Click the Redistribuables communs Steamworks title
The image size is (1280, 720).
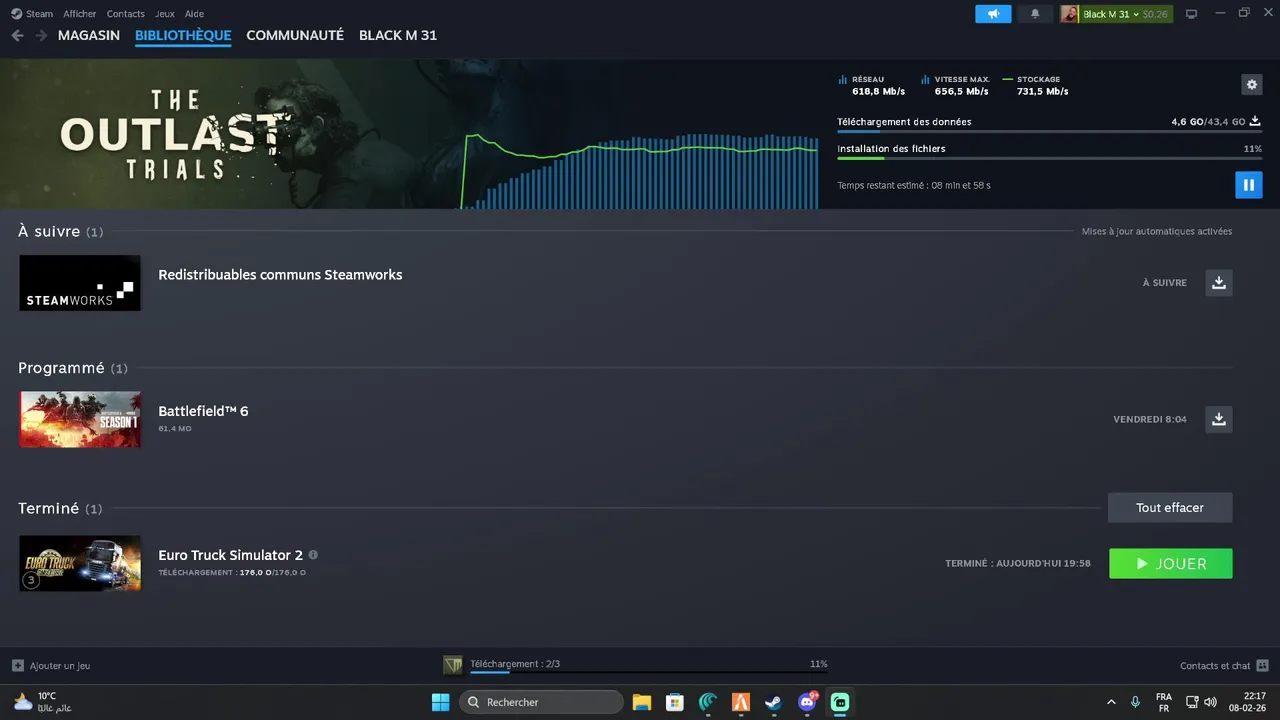click(x=280, y=275)
